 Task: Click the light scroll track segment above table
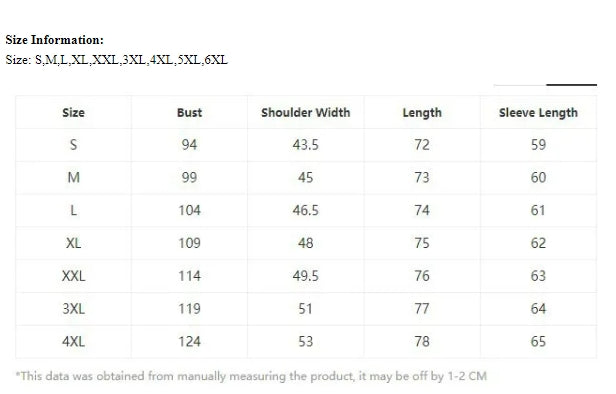520,84
